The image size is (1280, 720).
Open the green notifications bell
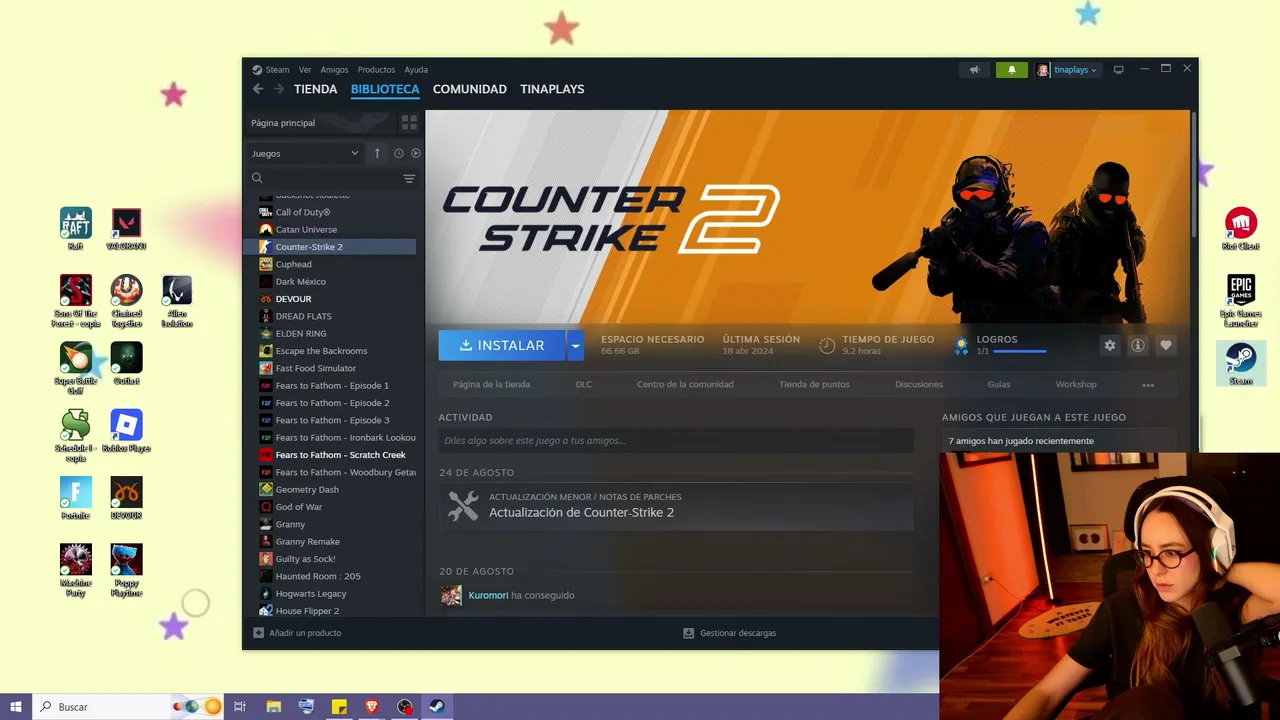point(1012,70)
